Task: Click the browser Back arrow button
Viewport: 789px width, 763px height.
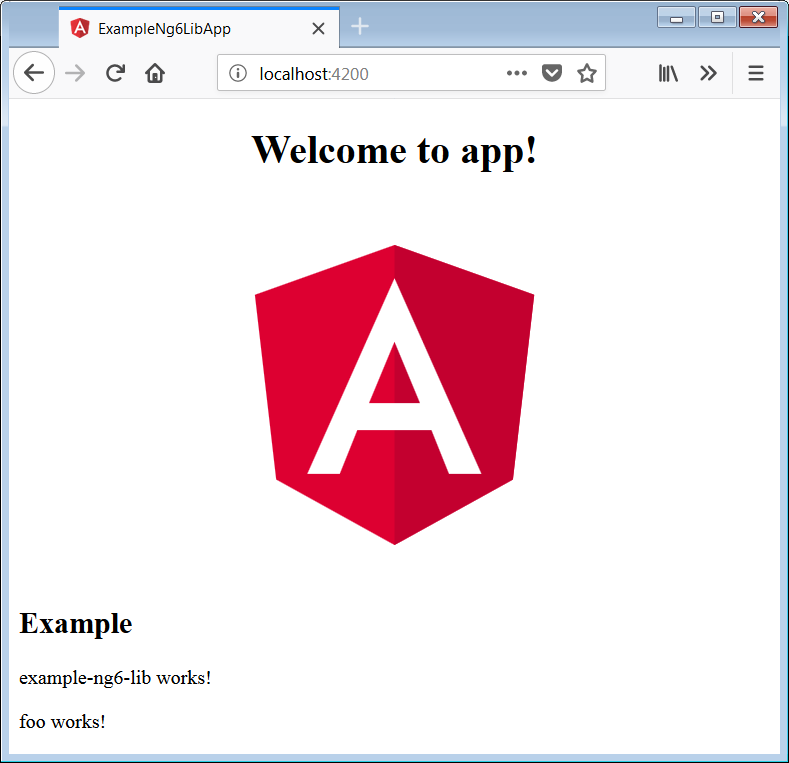Action: coord(34,73)
